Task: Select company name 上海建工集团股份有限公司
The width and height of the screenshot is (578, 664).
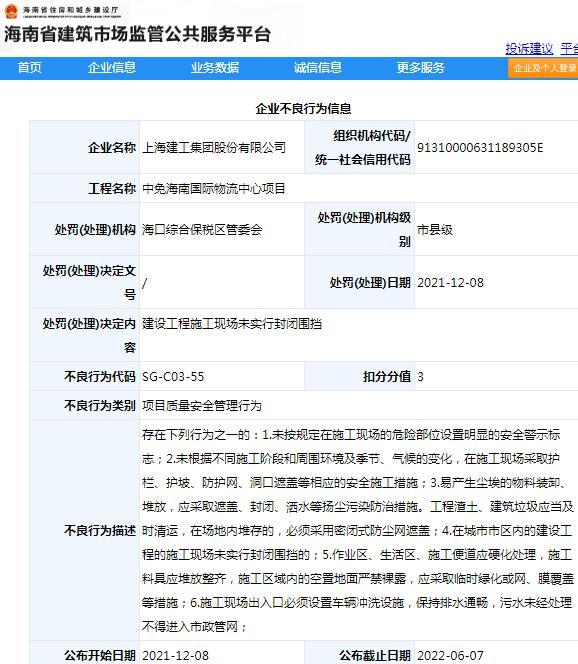Action: pos(214,147)
